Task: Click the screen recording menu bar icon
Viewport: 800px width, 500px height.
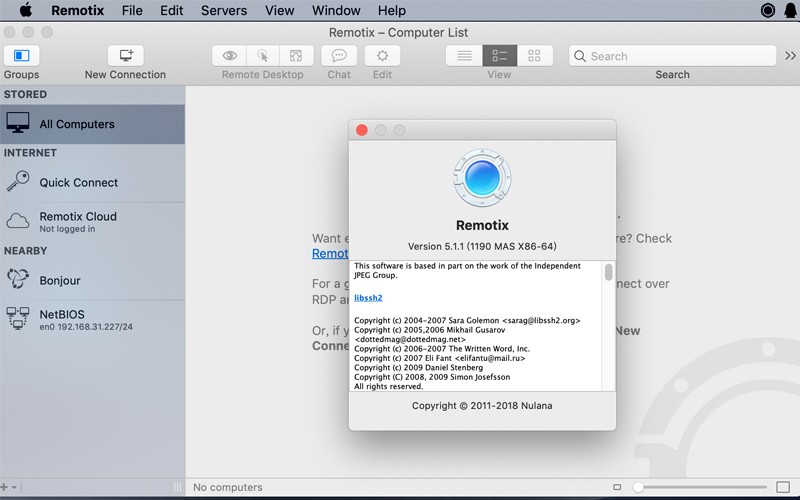Action: 767,10
